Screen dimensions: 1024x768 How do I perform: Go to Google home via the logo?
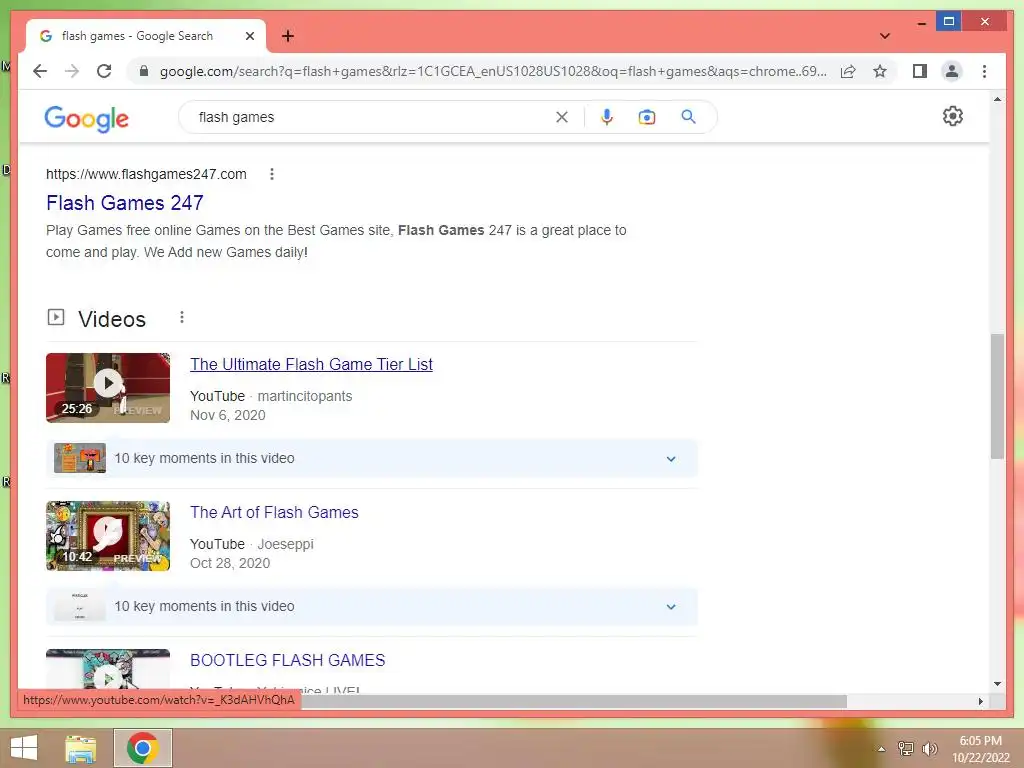click(86, 119)
